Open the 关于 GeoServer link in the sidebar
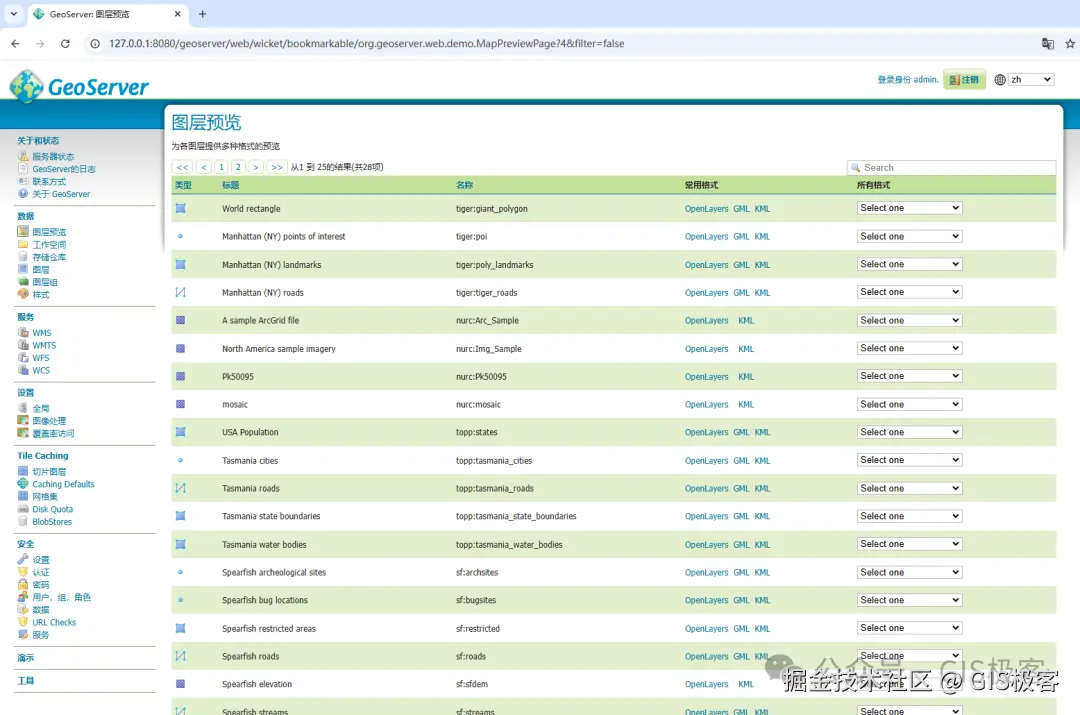 click(61, 194)
